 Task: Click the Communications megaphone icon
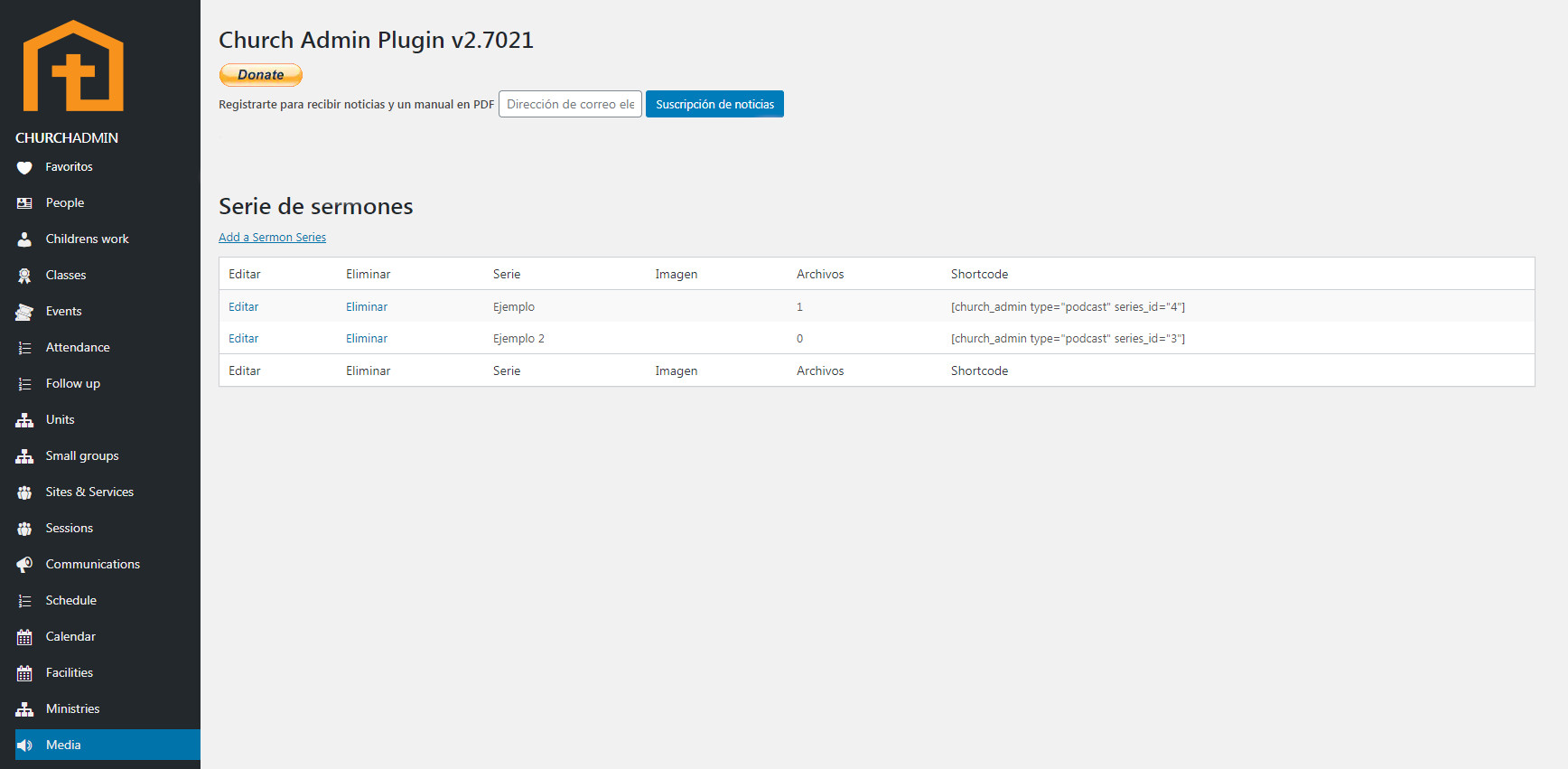[x=24, y=565]
